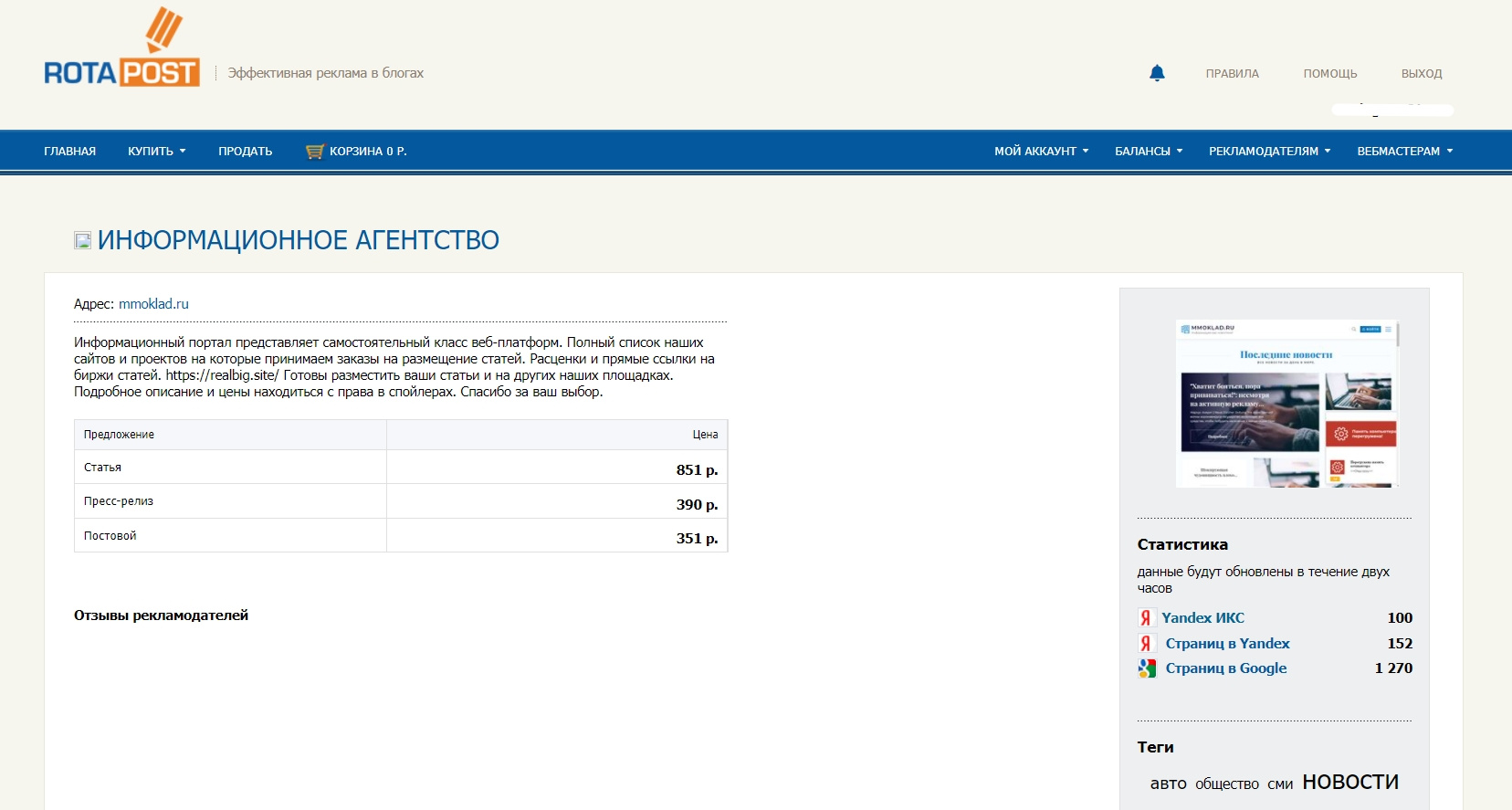Click the RotaPost logo
1512x810 pixels.
pos(122,47)
